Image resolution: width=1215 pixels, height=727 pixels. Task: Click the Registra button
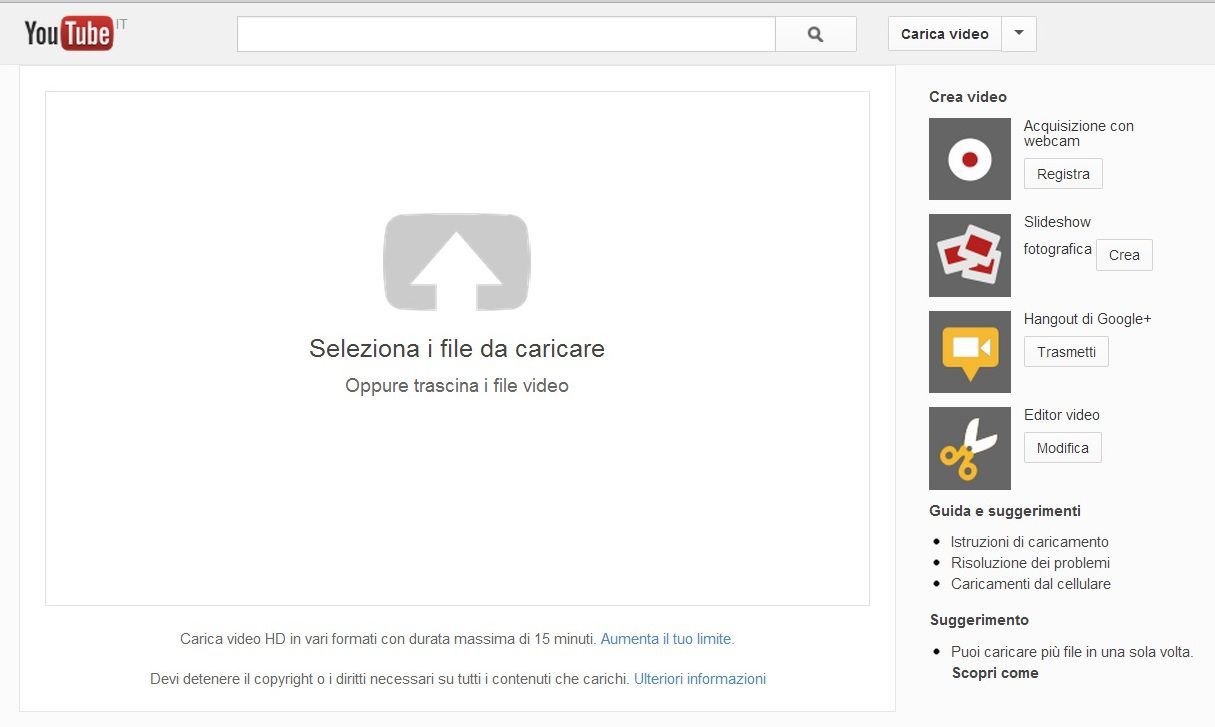coord(1063,174)
